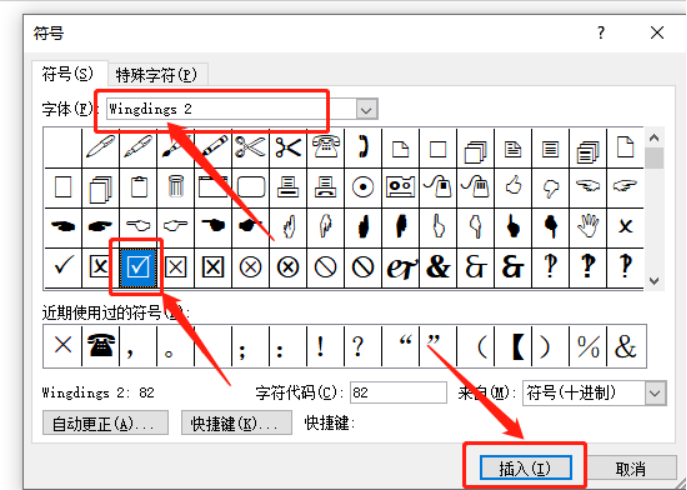Select the thumbs down symbol
Viewport: 687px width, 490px height.
pos(550,188)
